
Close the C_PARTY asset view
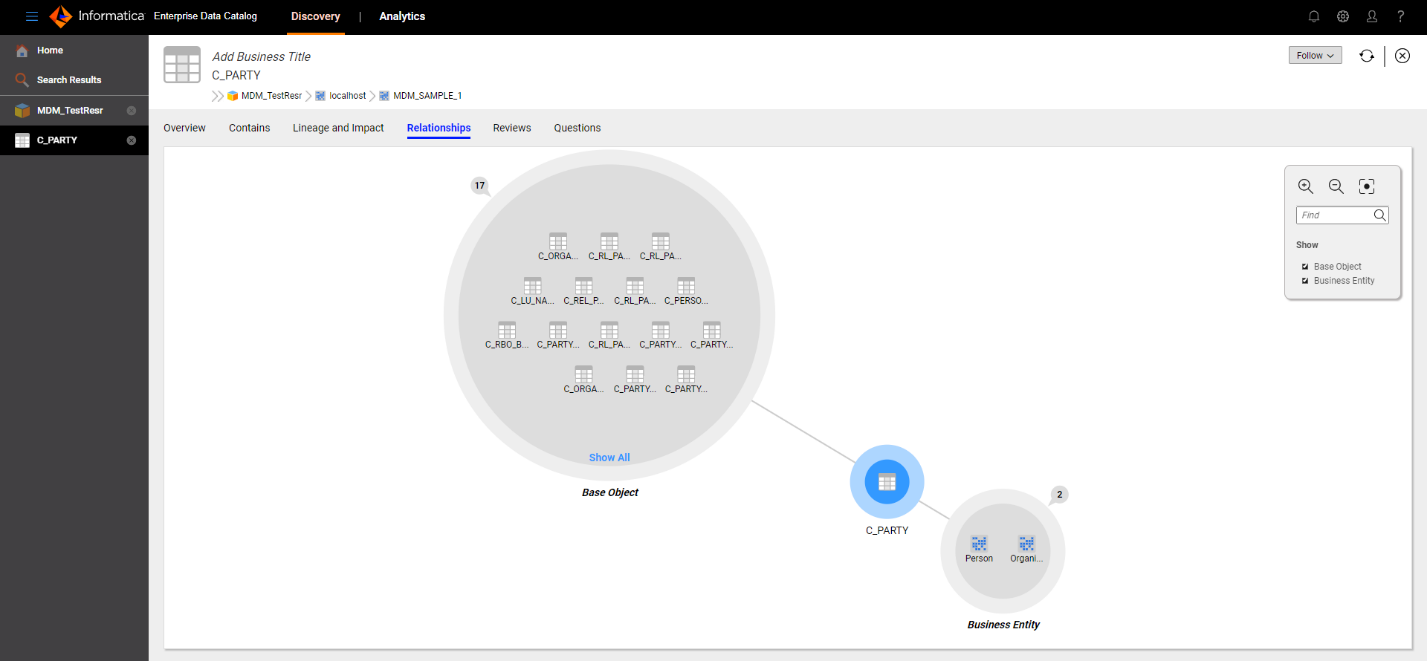(x=1403, y=56)
